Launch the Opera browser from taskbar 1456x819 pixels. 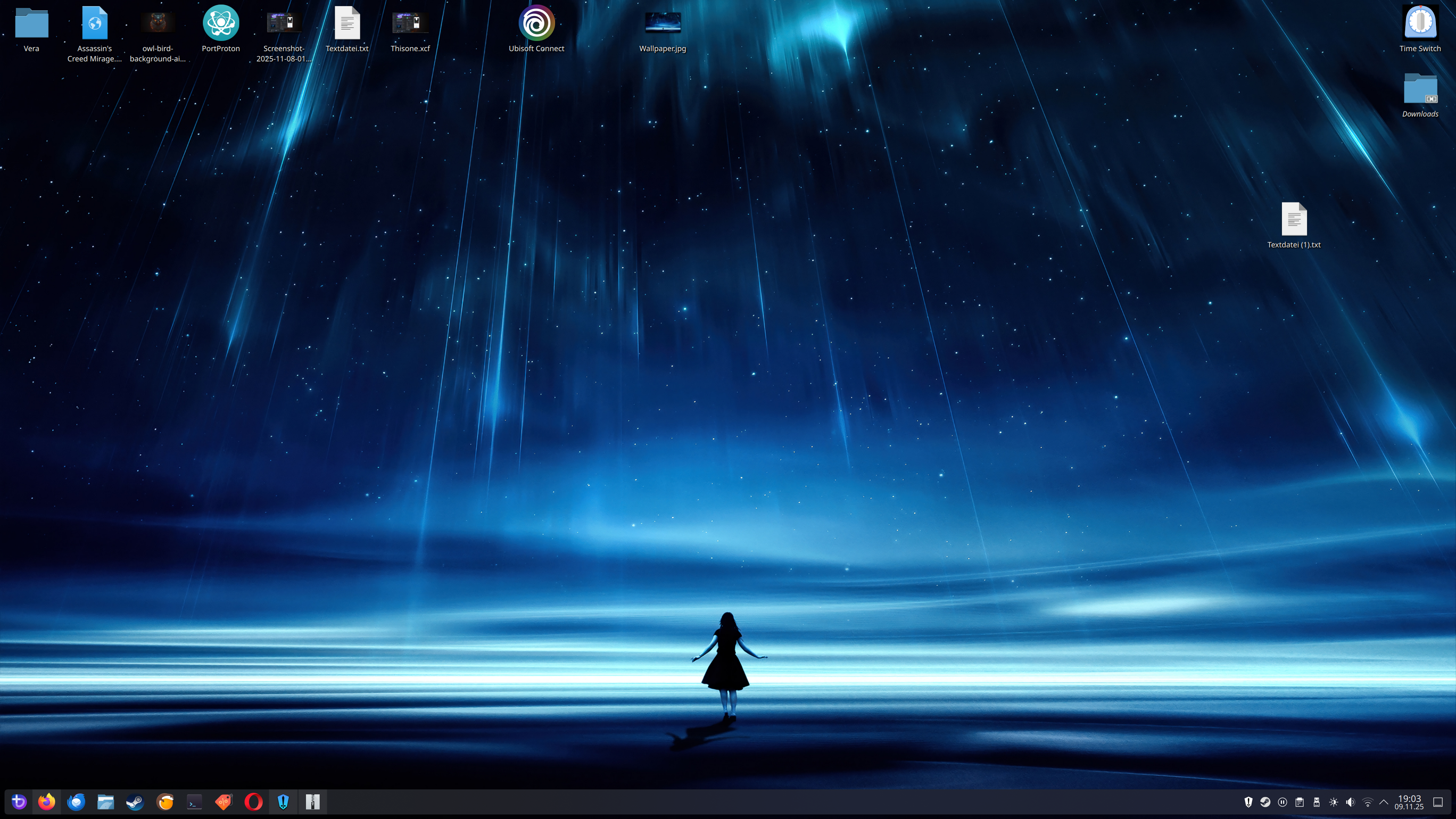[254, 802]
